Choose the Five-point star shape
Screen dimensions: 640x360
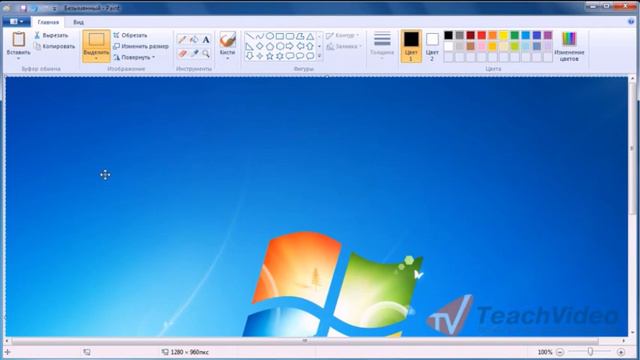point(270,56)
